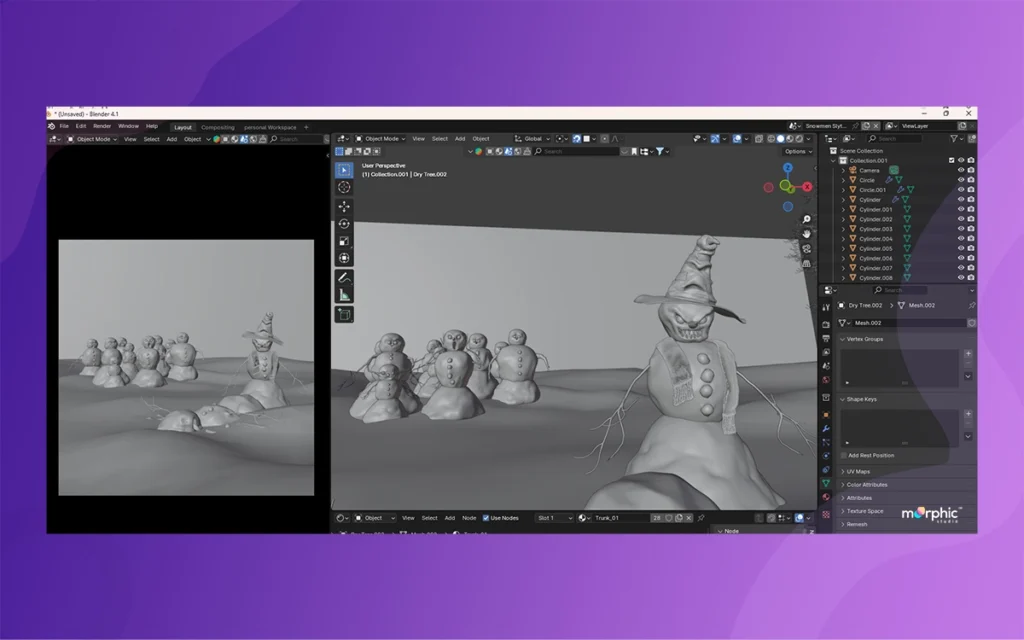This screenshot has height=640, width=1024.
Task: Open the Object orange square properties tab
Action: tap(826, 415)
